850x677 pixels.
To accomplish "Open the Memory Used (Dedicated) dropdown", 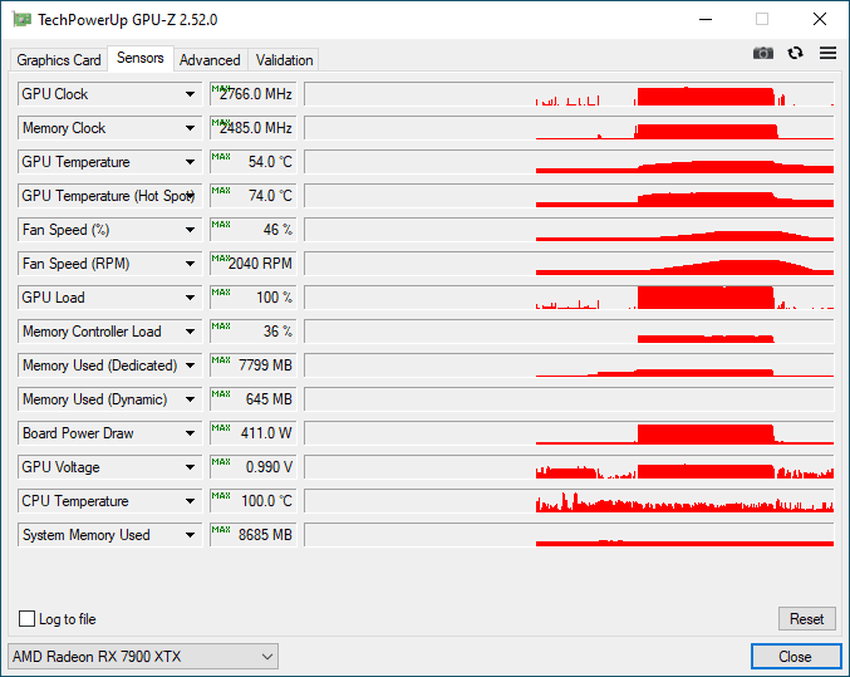I will [190, 365].
